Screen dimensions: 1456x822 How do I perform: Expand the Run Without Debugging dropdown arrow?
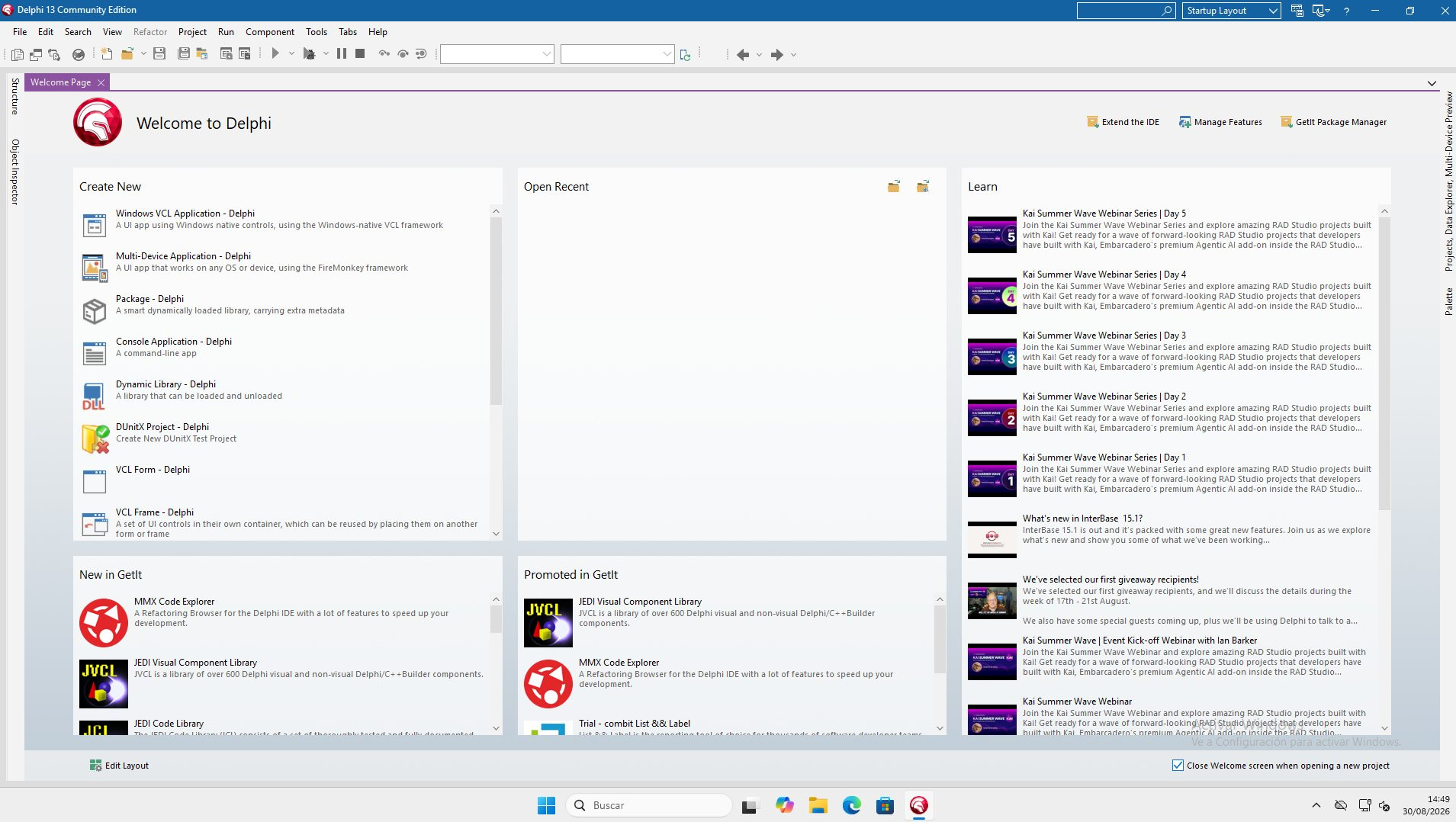coord(326,54)
